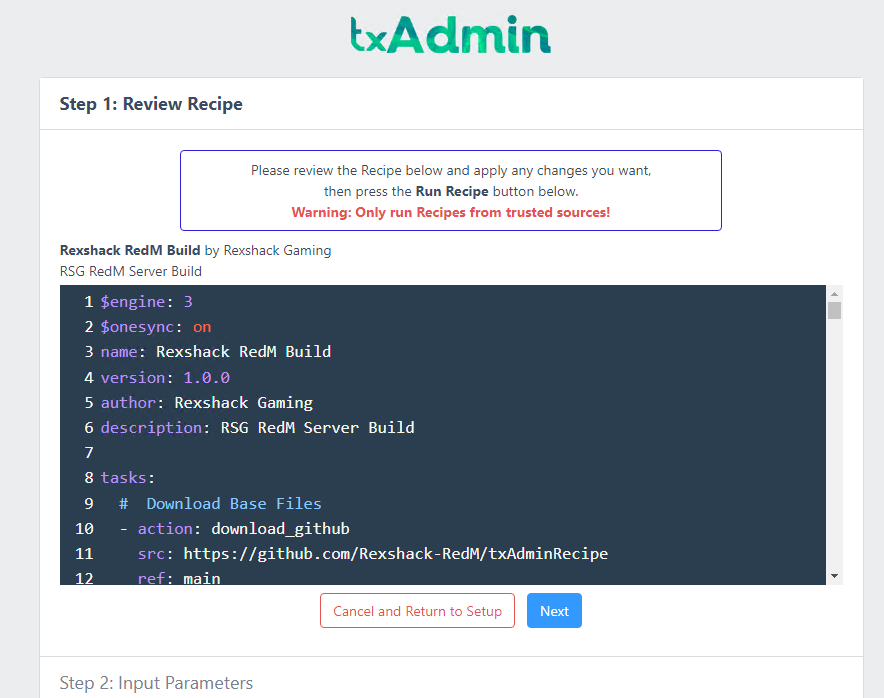884x698 pixels.
Task: Click the 'name: Rexshack RedM Build' line
Action: click(216, 352)
